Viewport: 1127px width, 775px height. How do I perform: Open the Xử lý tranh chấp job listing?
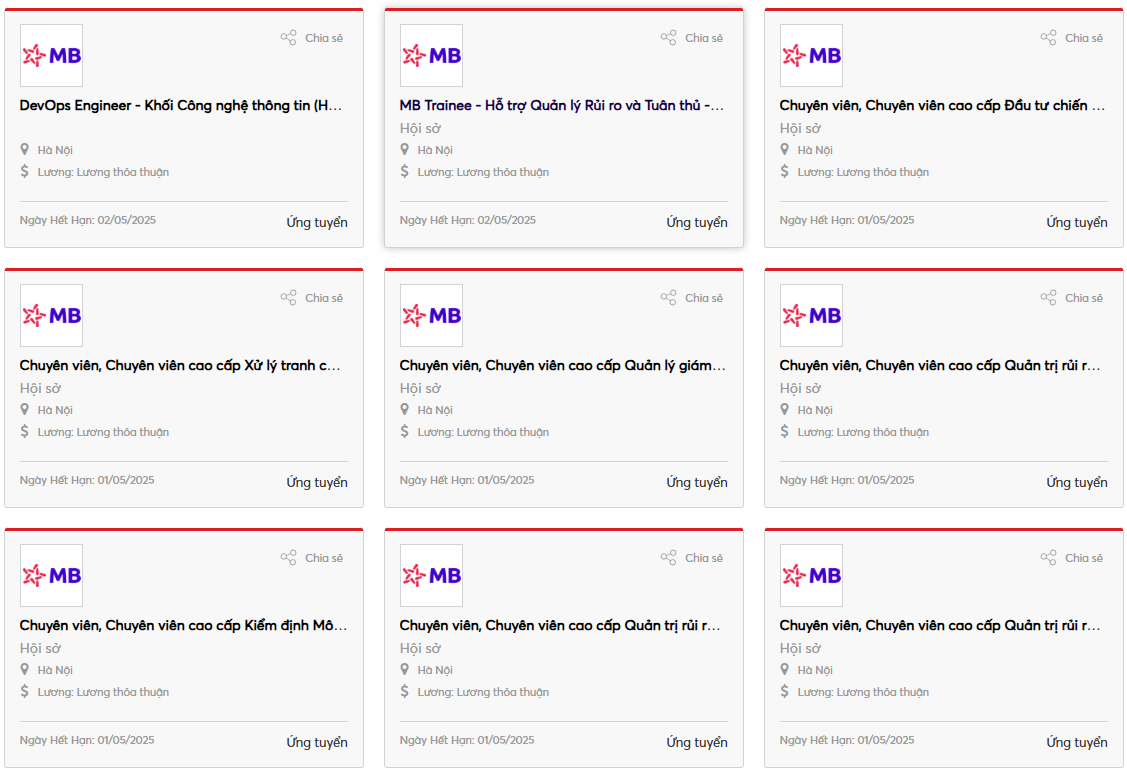(182, 365)
